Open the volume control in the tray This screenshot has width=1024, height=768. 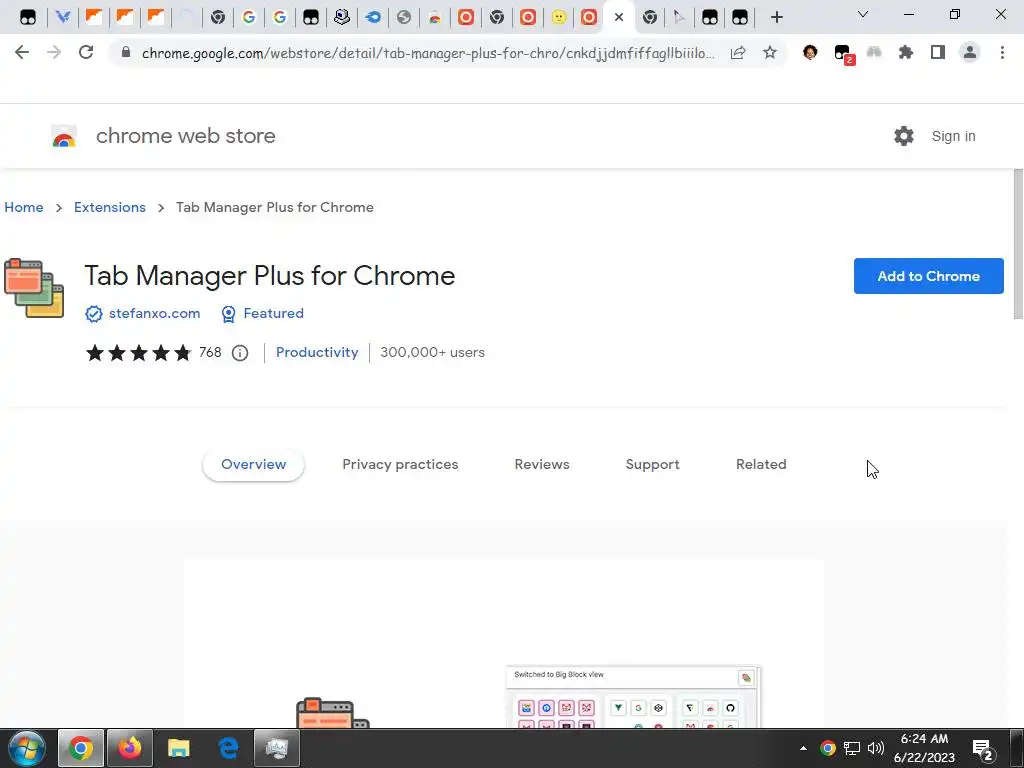click(x=876, y=748)
